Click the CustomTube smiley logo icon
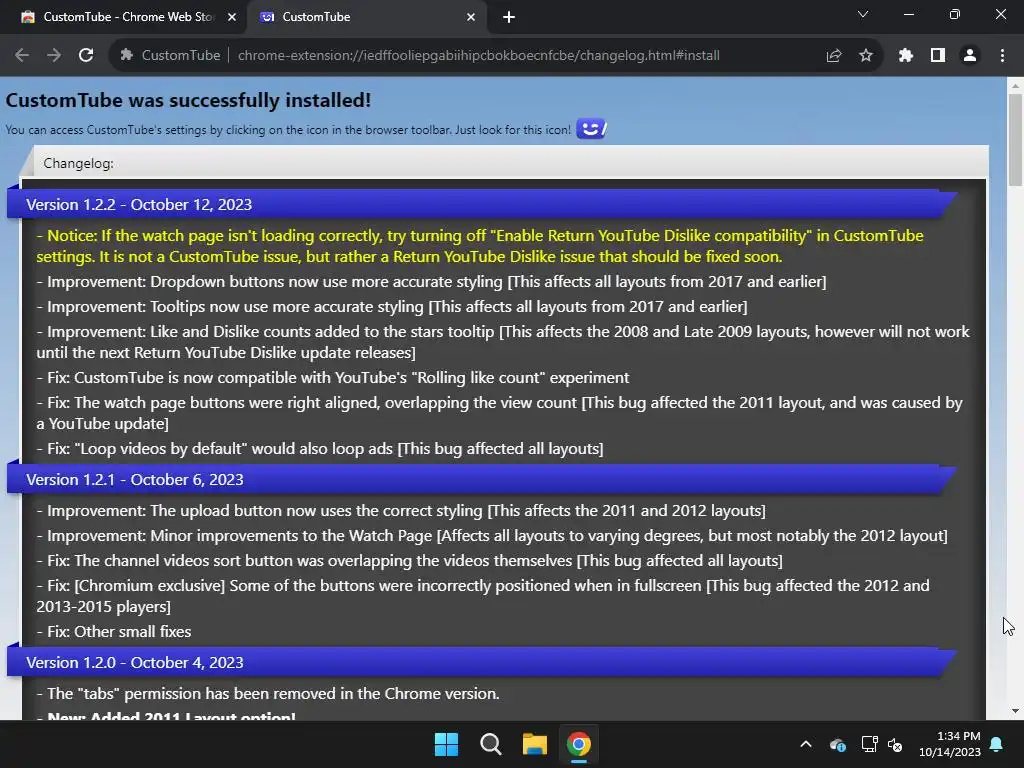The height and width of the screenshot is (768, 1024). pyautogui.click(x=592, y=129)
